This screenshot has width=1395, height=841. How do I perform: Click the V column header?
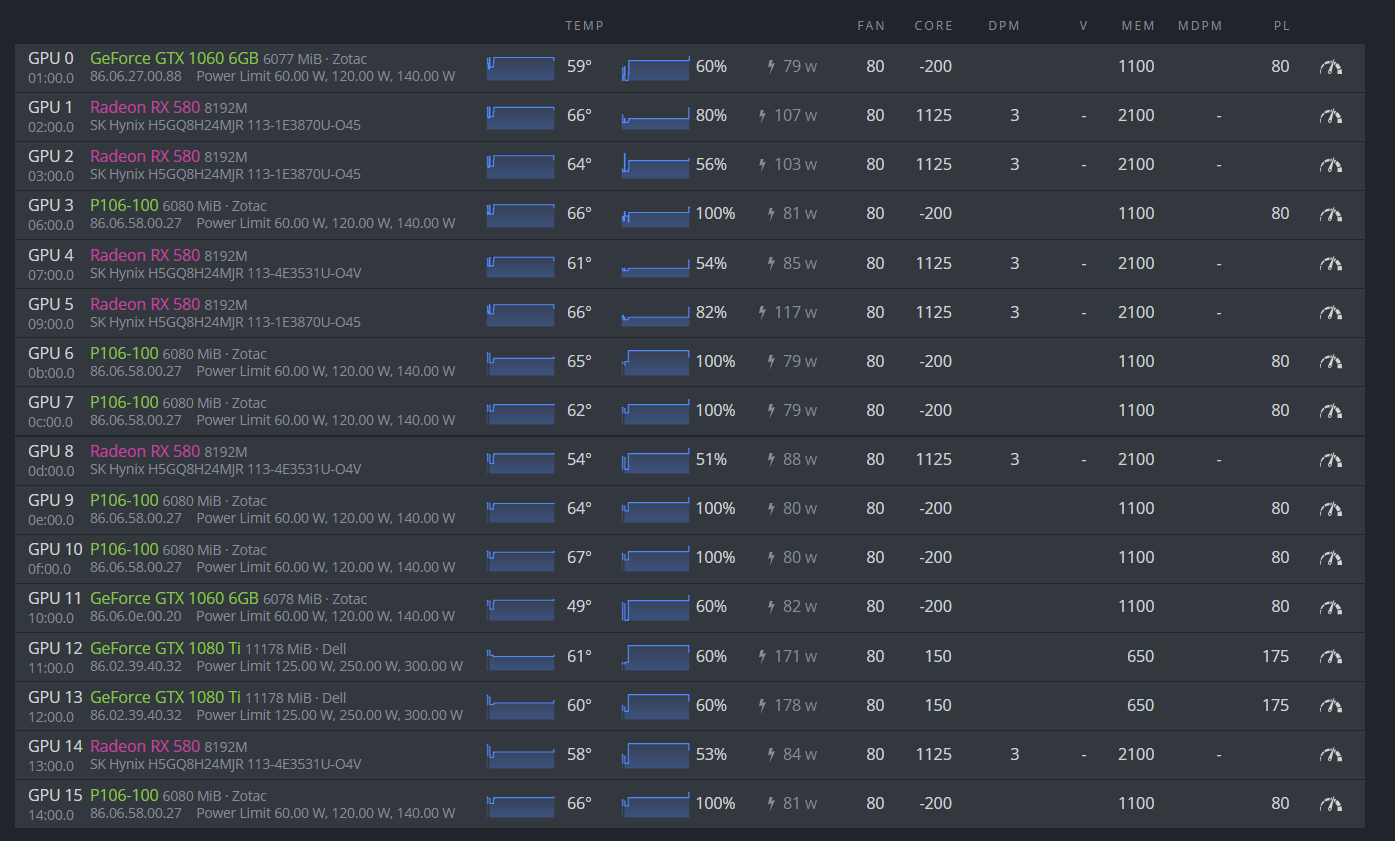[x=1083, y=26]
